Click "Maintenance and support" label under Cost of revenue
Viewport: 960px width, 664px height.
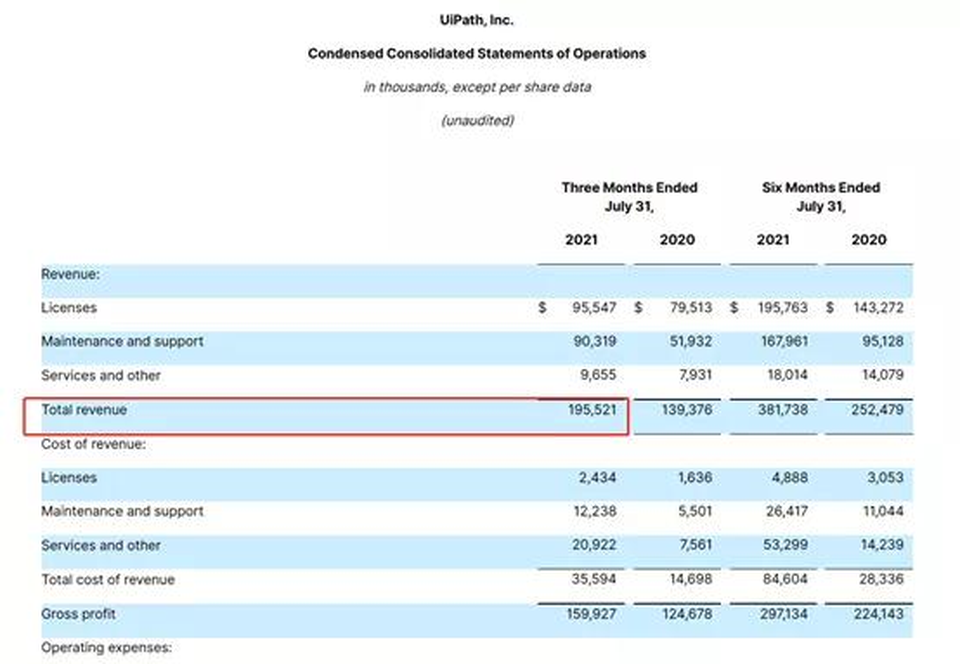pyautogui.click(x=122, y=511)
